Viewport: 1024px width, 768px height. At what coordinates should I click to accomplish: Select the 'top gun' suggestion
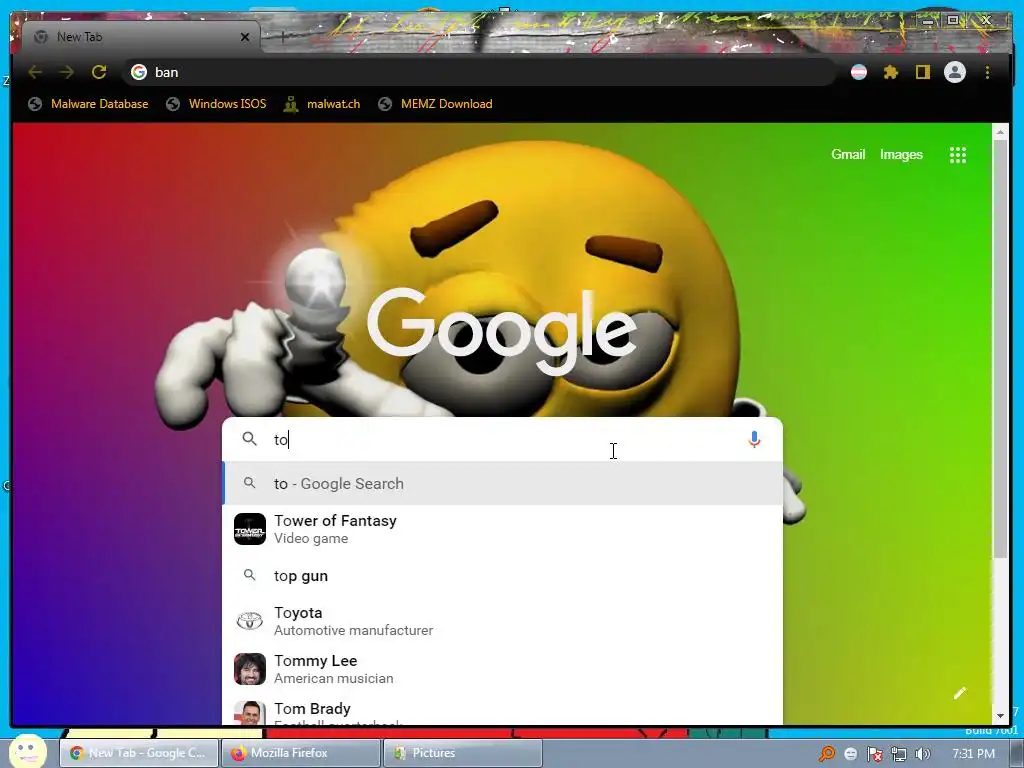pyautogui.click(x=503, y=576)
